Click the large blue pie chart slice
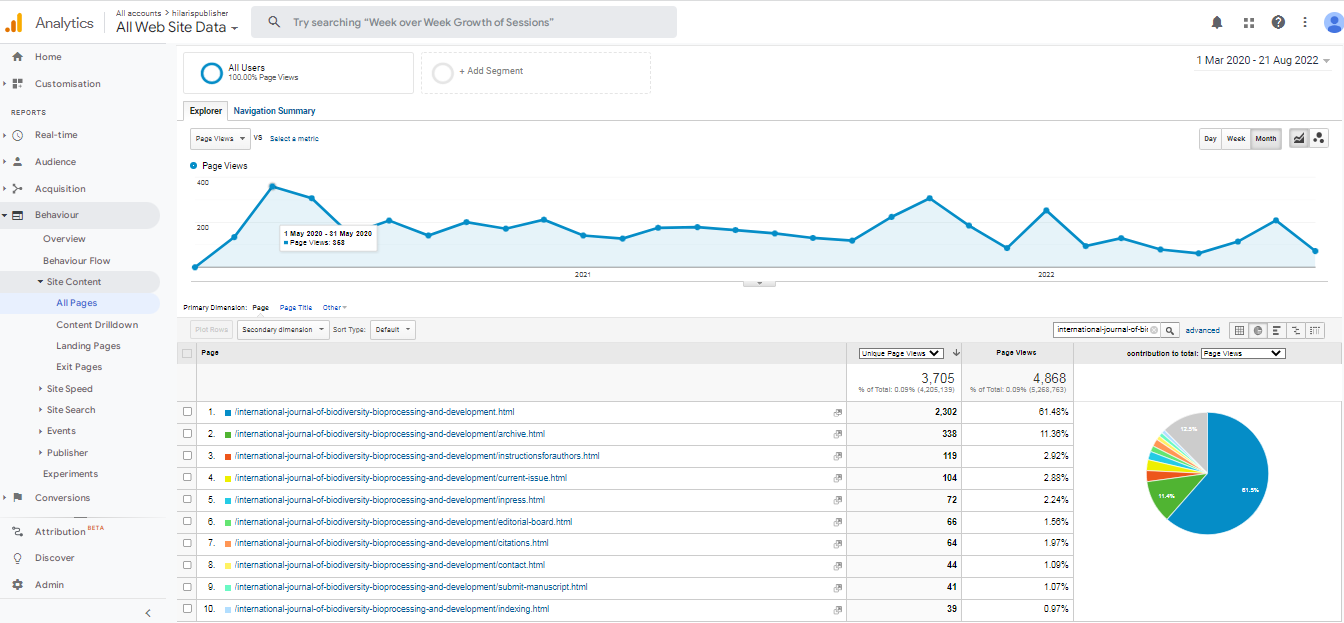This screenshot has width=1344, height=623. (x=1225, y=480)
